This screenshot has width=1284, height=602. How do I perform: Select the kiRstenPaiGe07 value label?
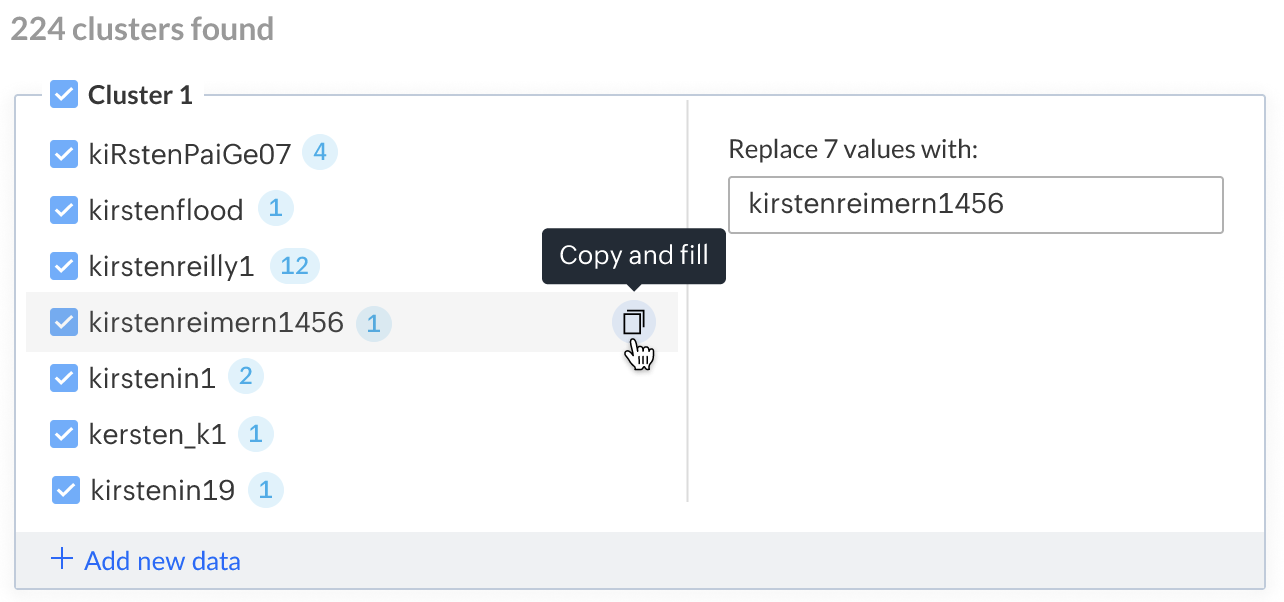tap(190, 154)
